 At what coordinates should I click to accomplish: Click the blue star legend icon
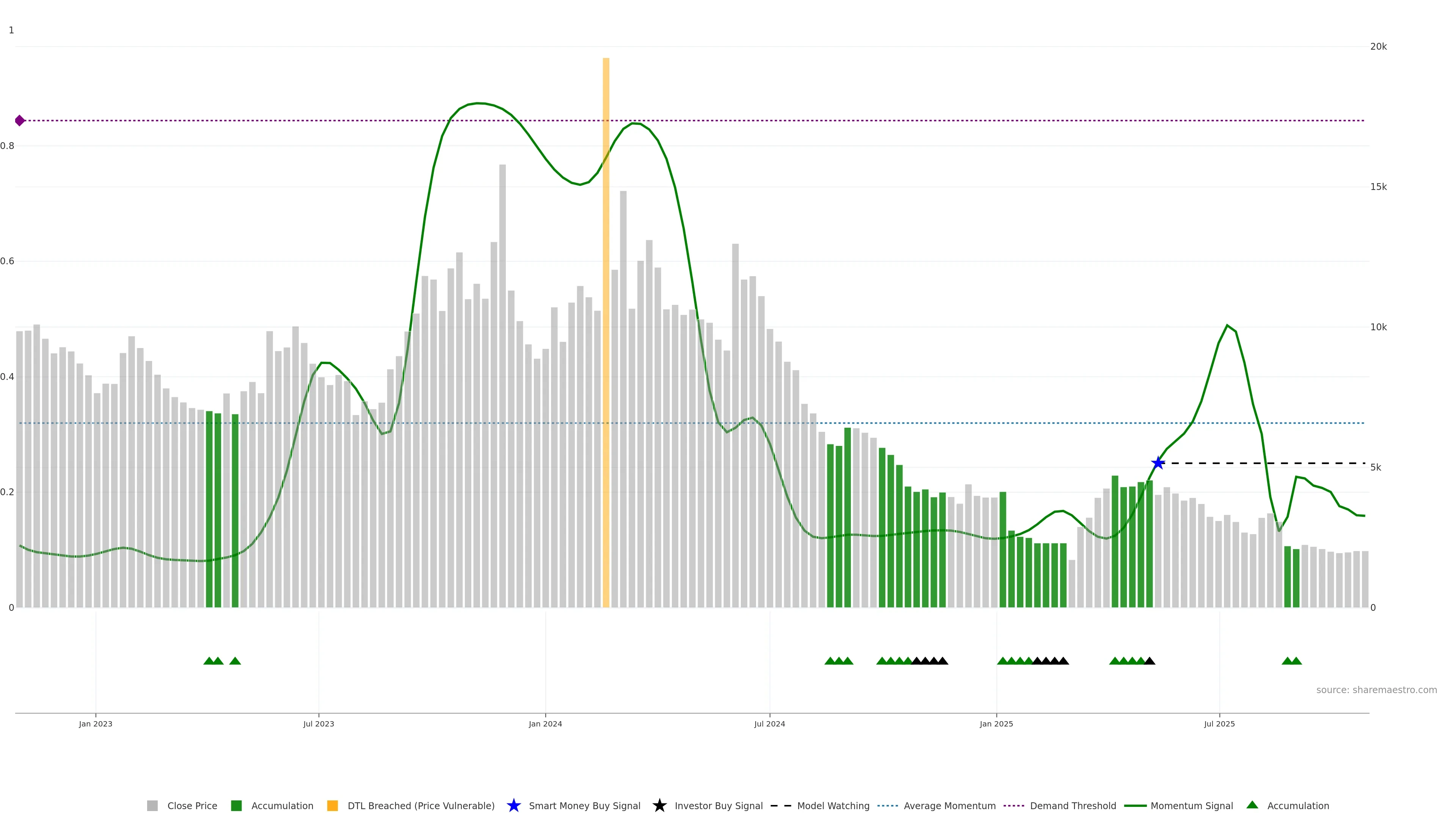[x=513, y=805]
